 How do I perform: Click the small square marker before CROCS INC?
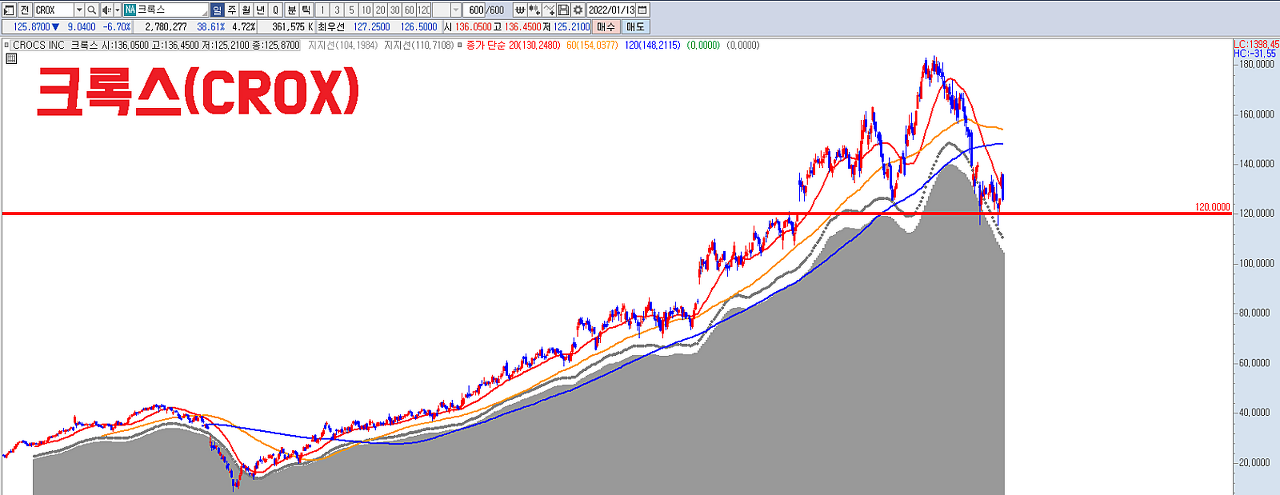click(x=6, y=45)
